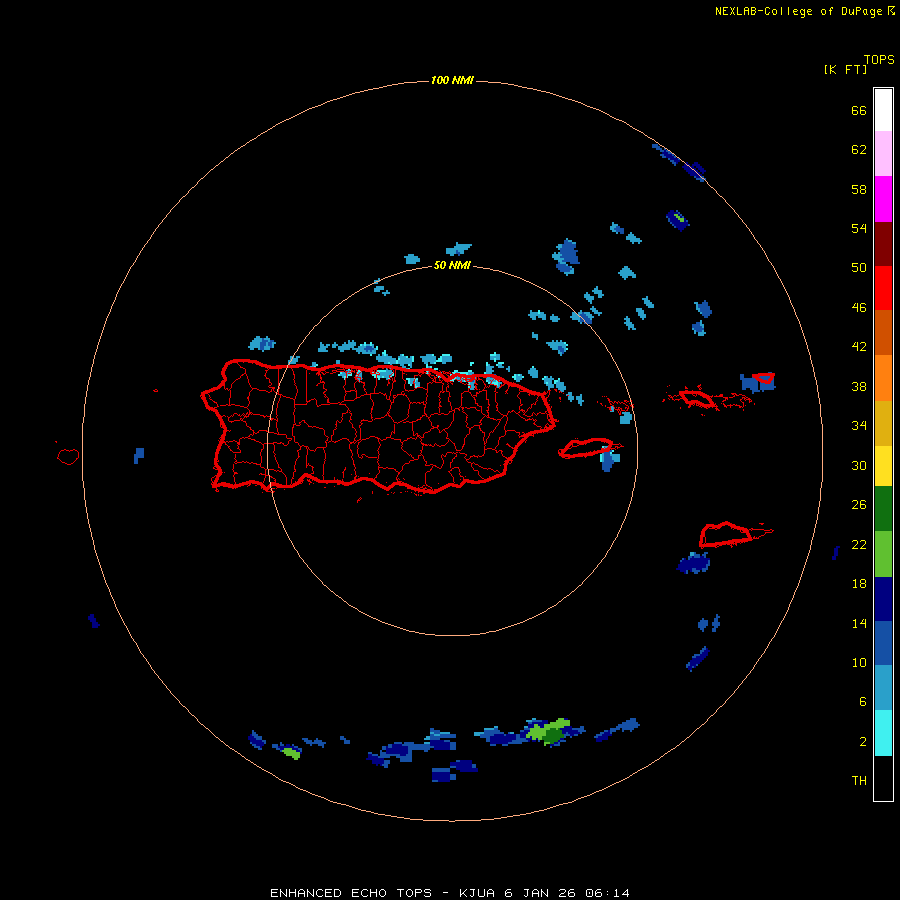Image resolution: width=900 pixels, height=900 pixels.
Task: Click the legend value 58
Action: pyautogui.click(x=859, y=189)
